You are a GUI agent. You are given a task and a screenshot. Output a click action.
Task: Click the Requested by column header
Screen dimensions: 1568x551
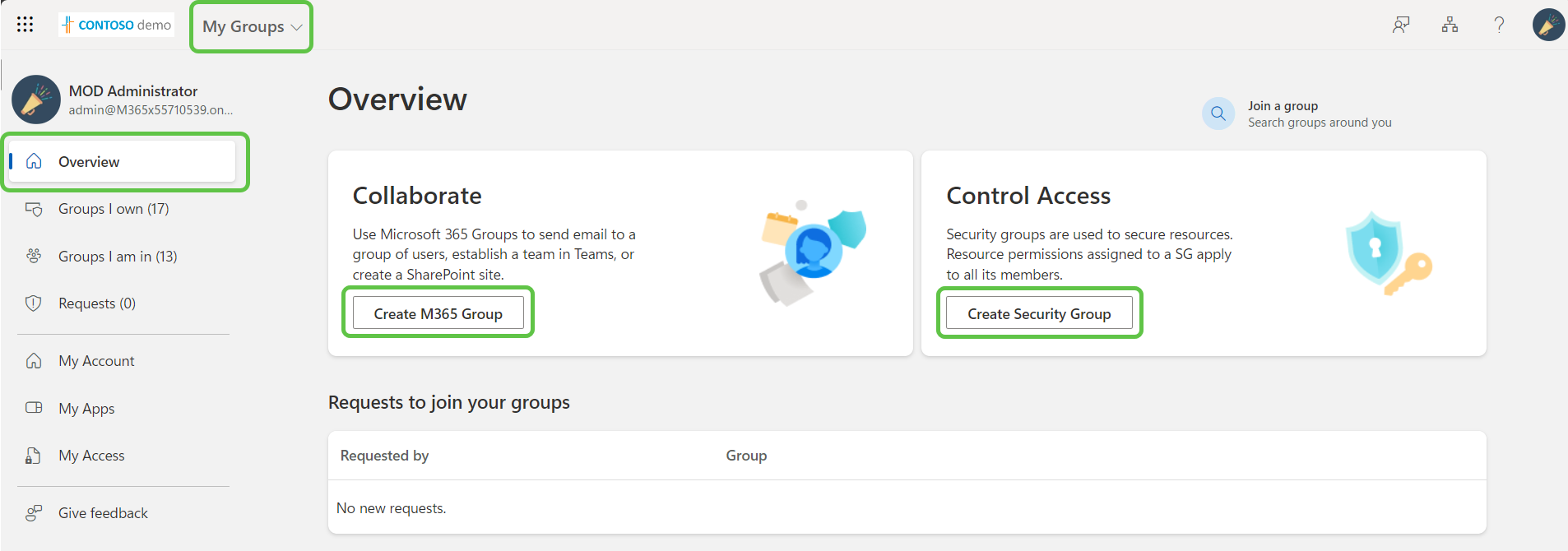click(x=384, y=456)
